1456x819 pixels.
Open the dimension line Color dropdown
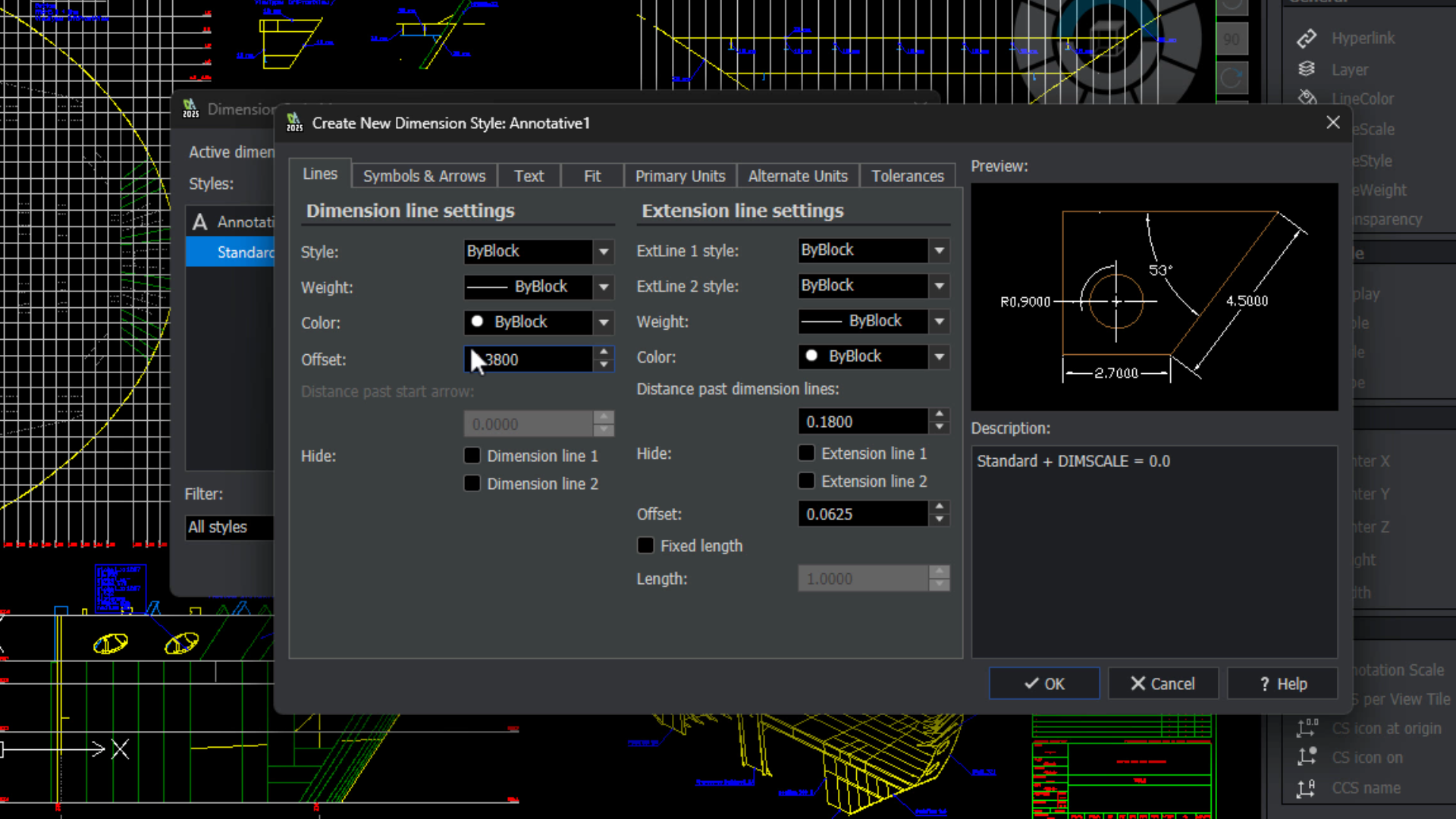click(604, 322)
